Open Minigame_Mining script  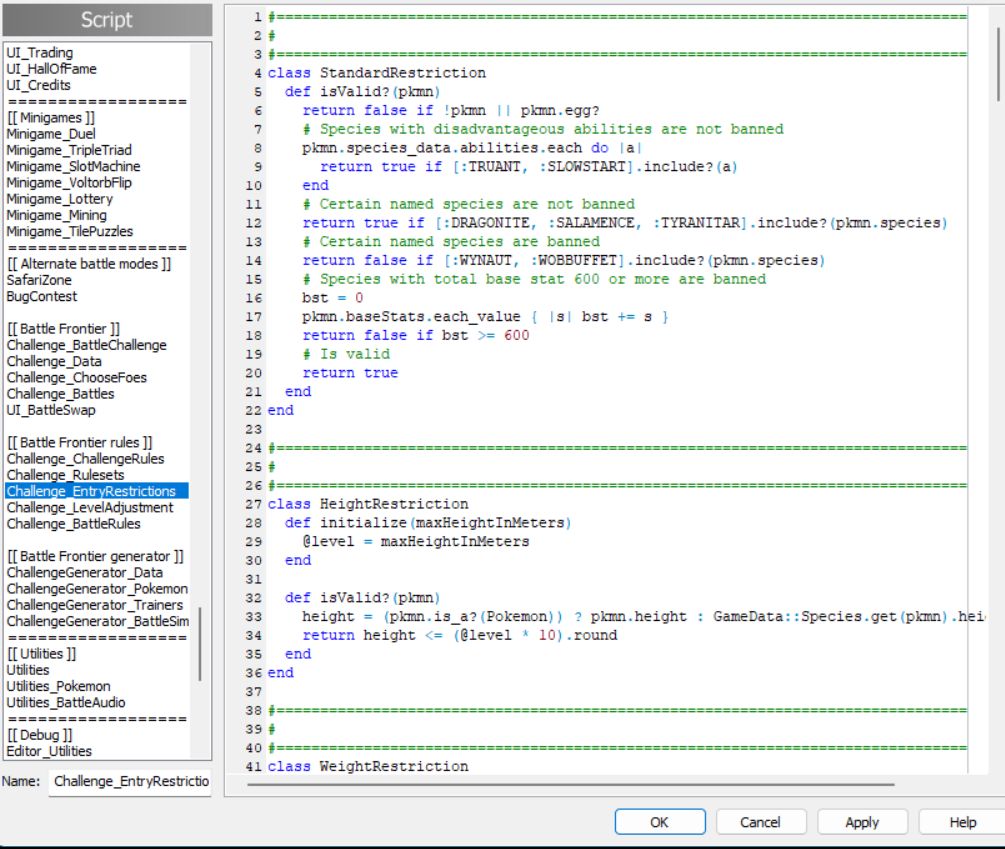click(56, 215)
